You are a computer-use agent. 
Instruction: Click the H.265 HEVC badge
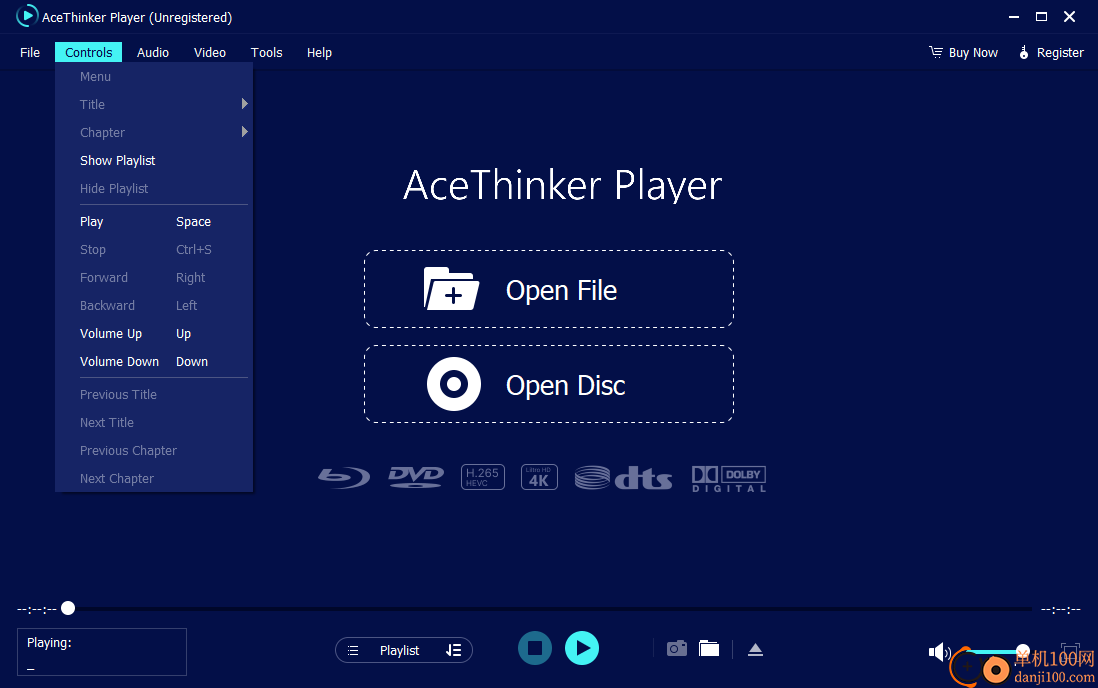point(482,477)
